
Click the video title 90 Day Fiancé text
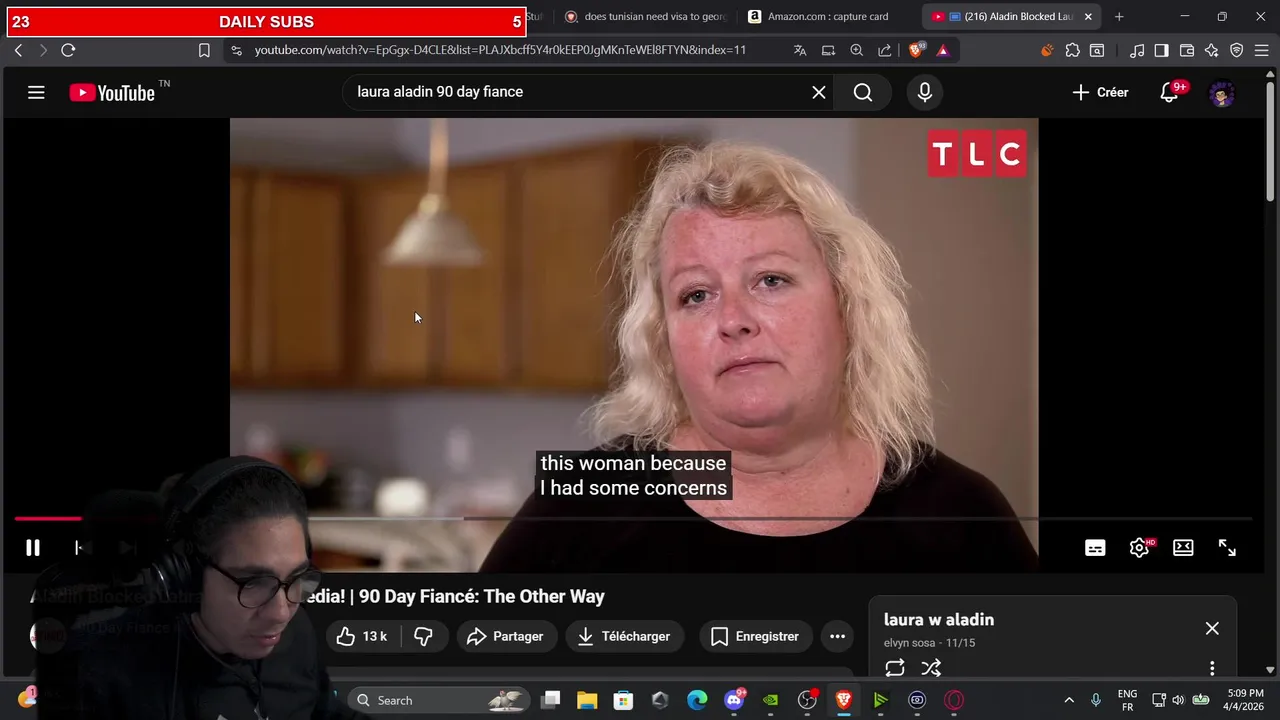[x=481, y=596]
